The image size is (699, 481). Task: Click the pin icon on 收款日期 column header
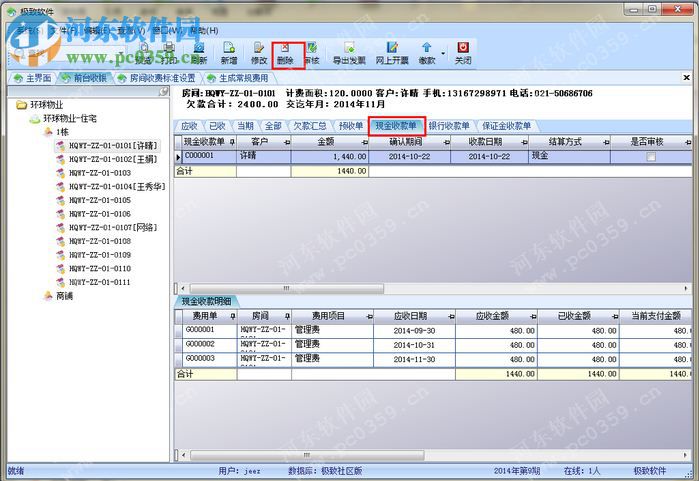pyautogui.click(x=524, y=142)
